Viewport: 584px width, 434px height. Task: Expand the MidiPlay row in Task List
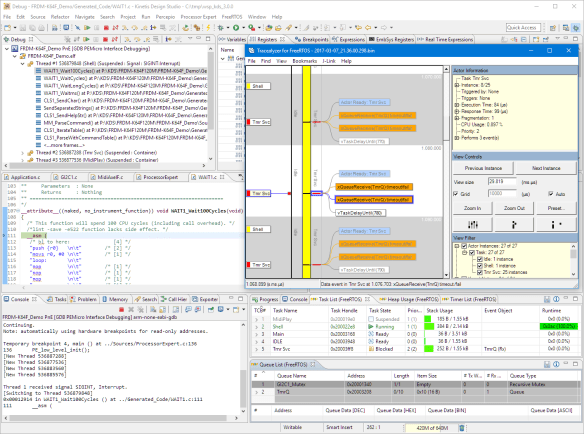click(256, 319)
